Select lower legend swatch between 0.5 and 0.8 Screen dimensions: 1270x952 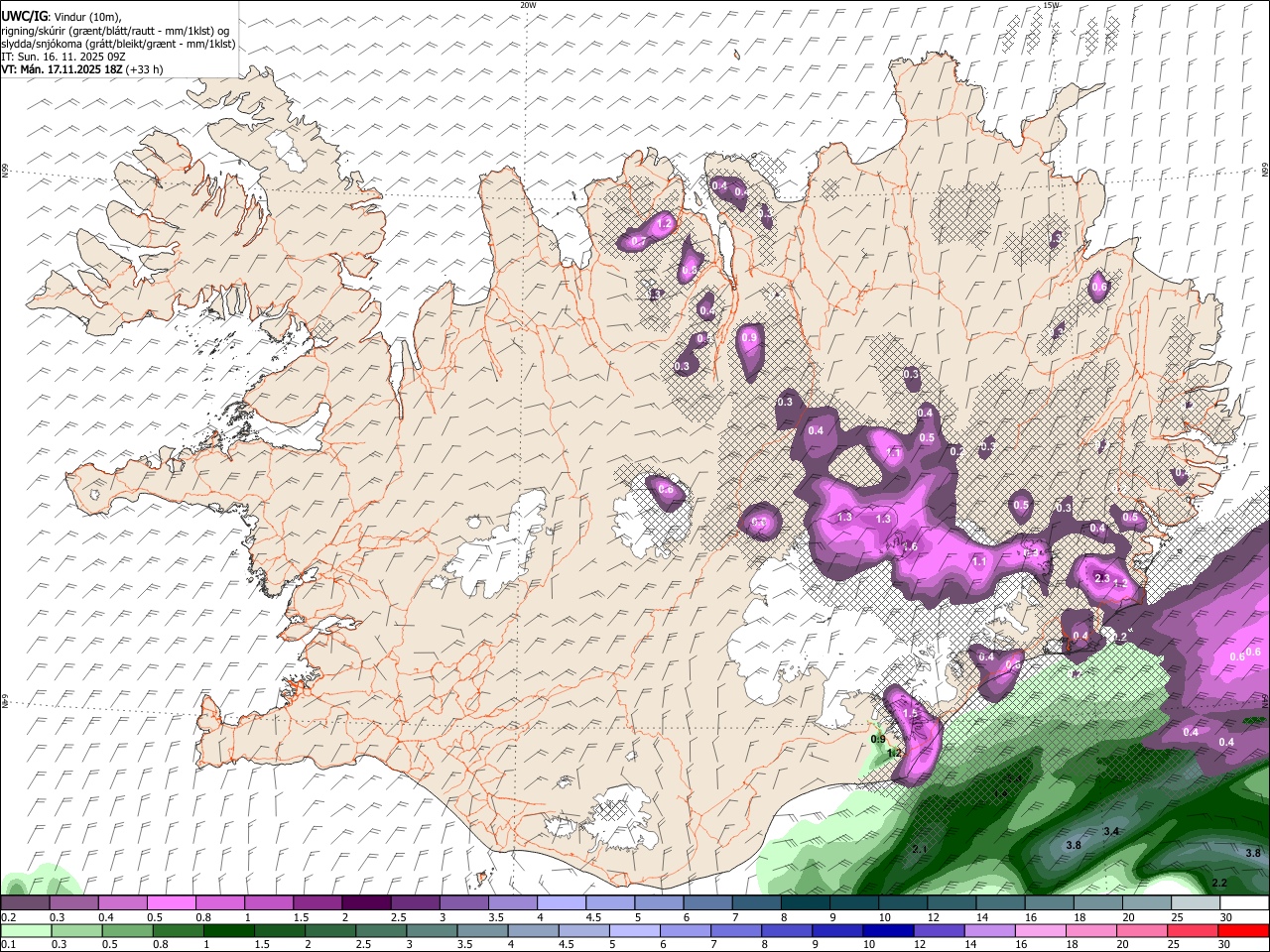(x=127, y=931)
